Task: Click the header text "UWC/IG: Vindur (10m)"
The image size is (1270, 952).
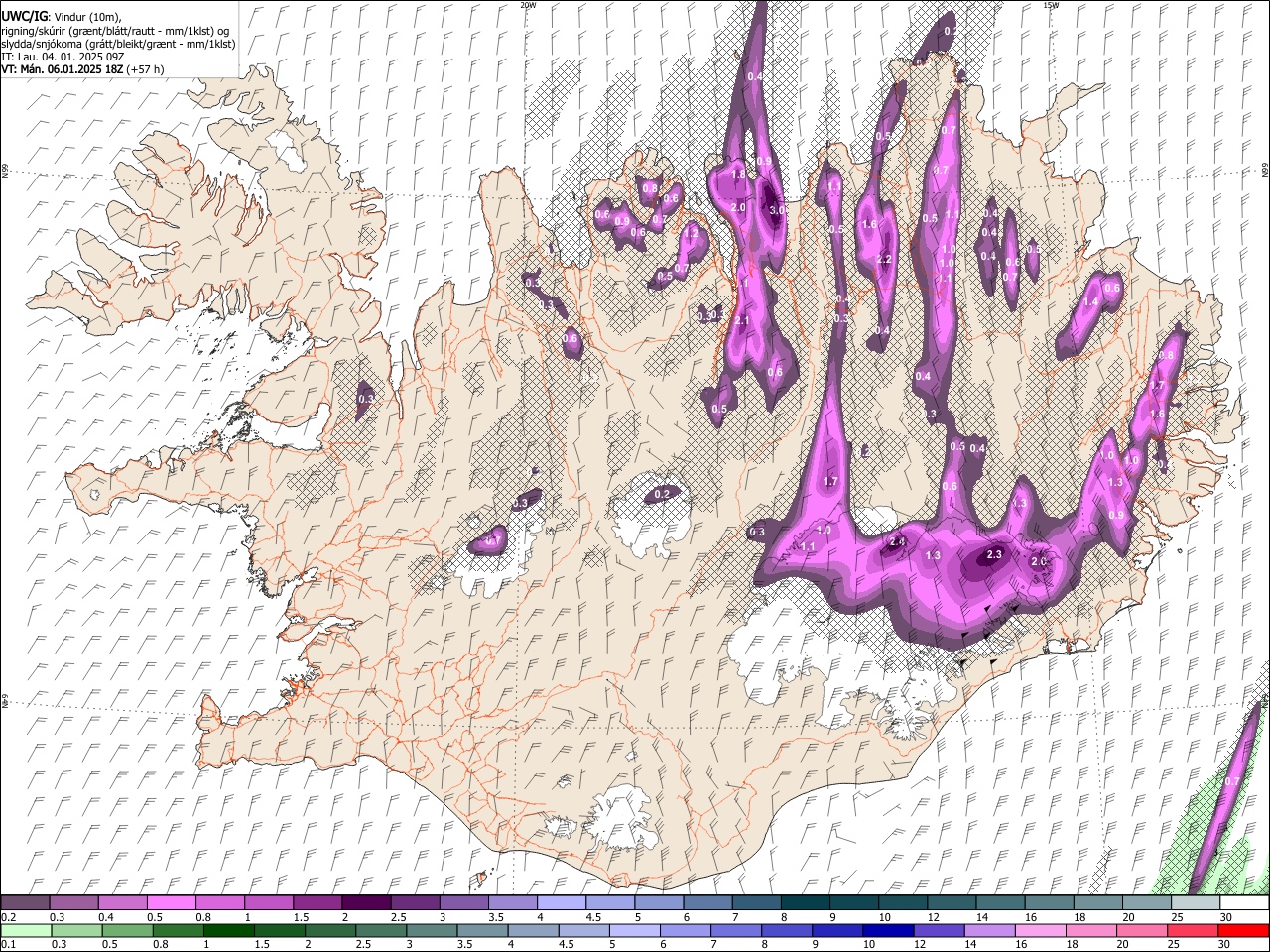Action: pyautogui.click(x=60, y=16)
